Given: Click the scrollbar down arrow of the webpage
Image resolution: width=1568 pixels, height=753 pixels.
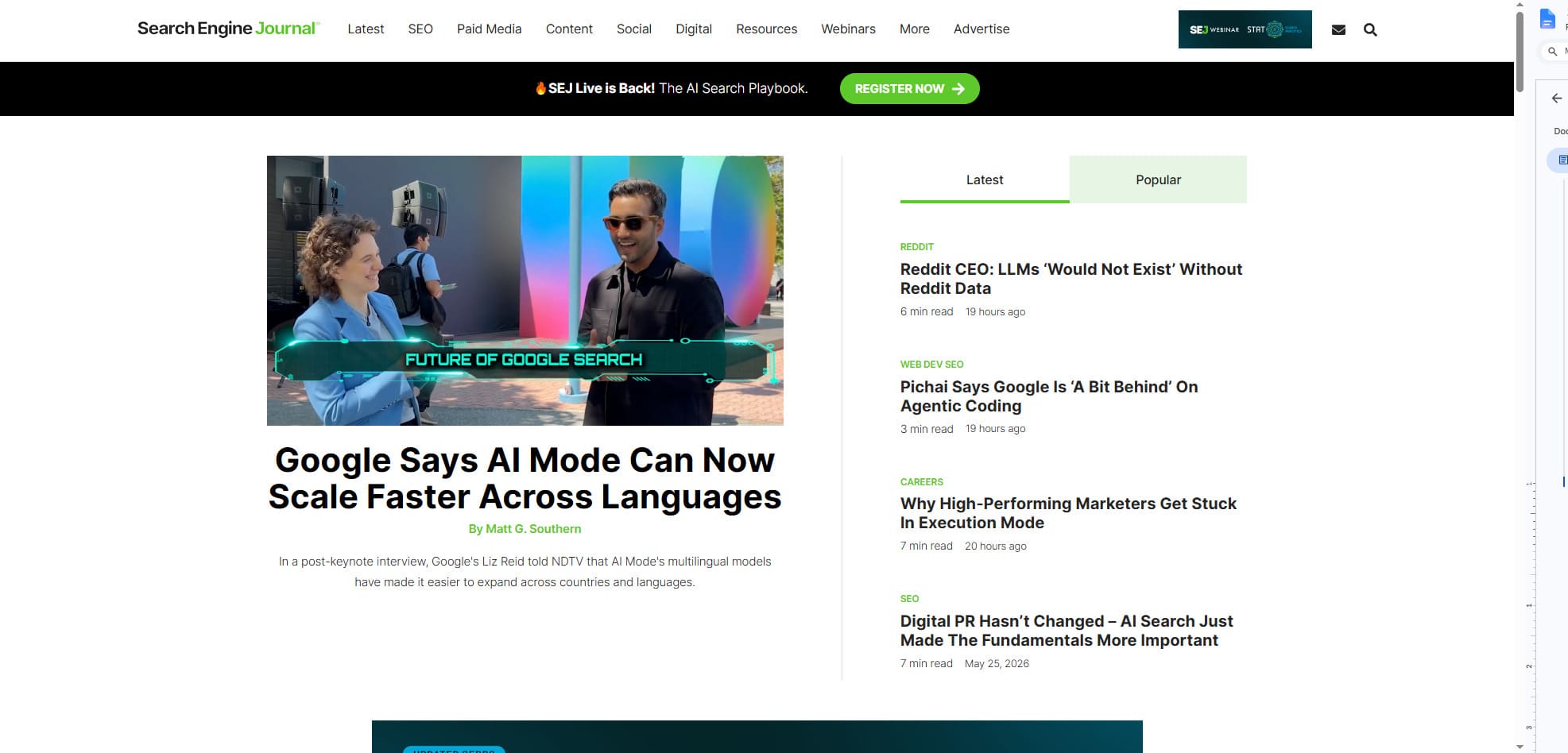Looking at the screenshot, I should (x=1520, y=747).
